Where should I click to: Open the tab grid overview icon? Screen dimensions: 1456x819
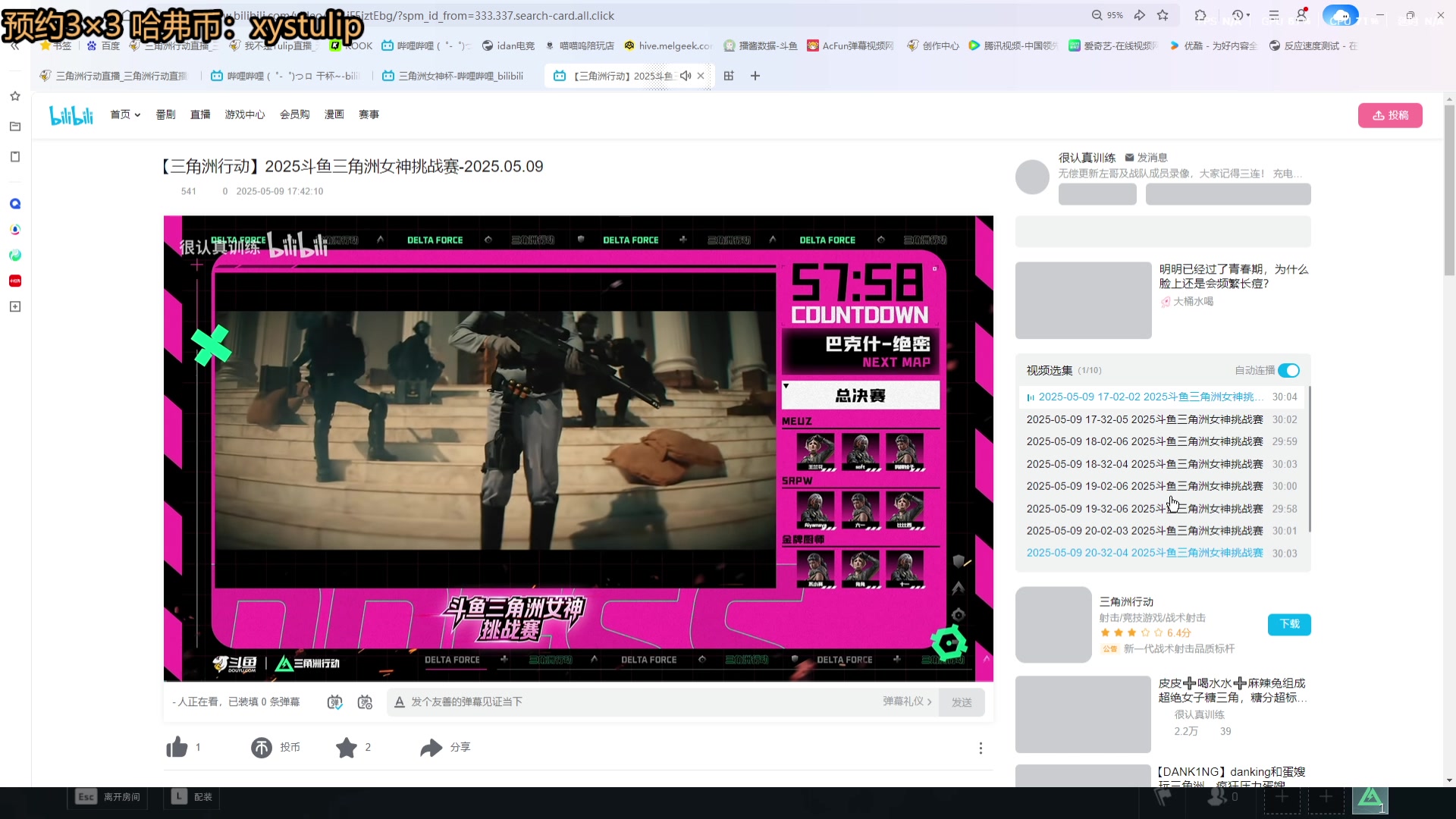(729, 76)
